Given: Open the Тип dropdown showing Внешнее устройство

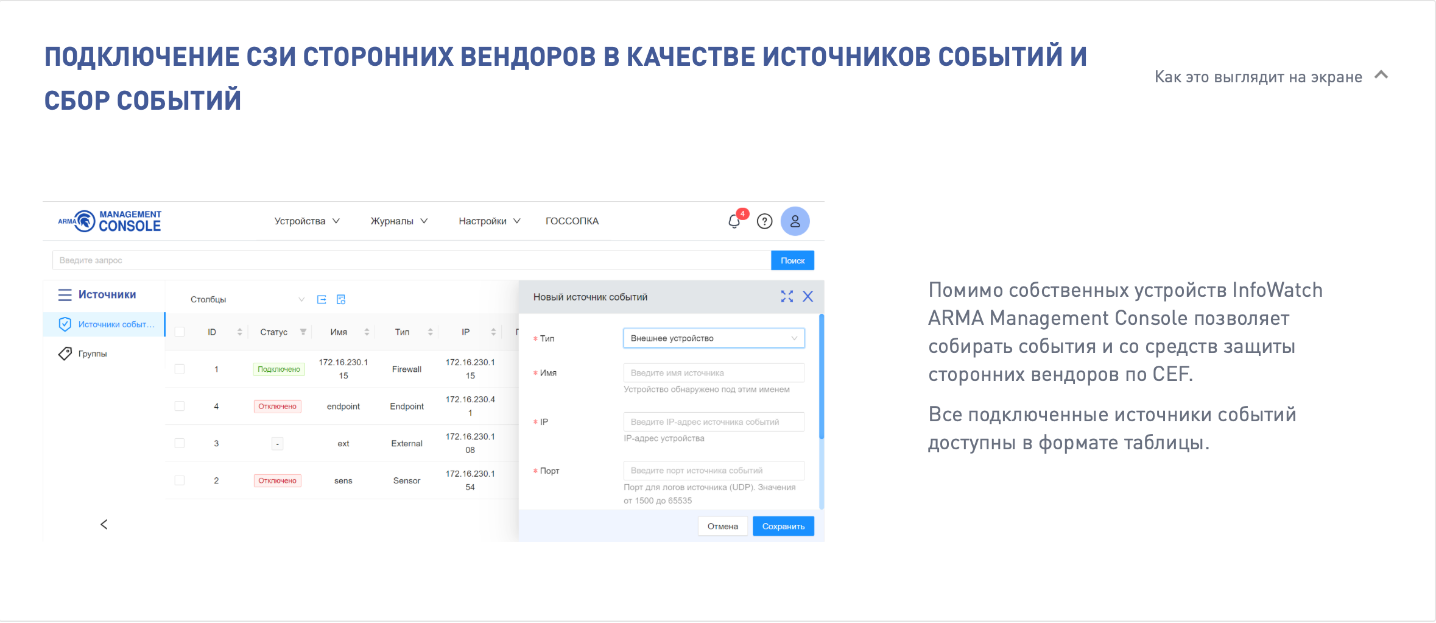Looking at the screenshot, I should [x=714, y=338].
